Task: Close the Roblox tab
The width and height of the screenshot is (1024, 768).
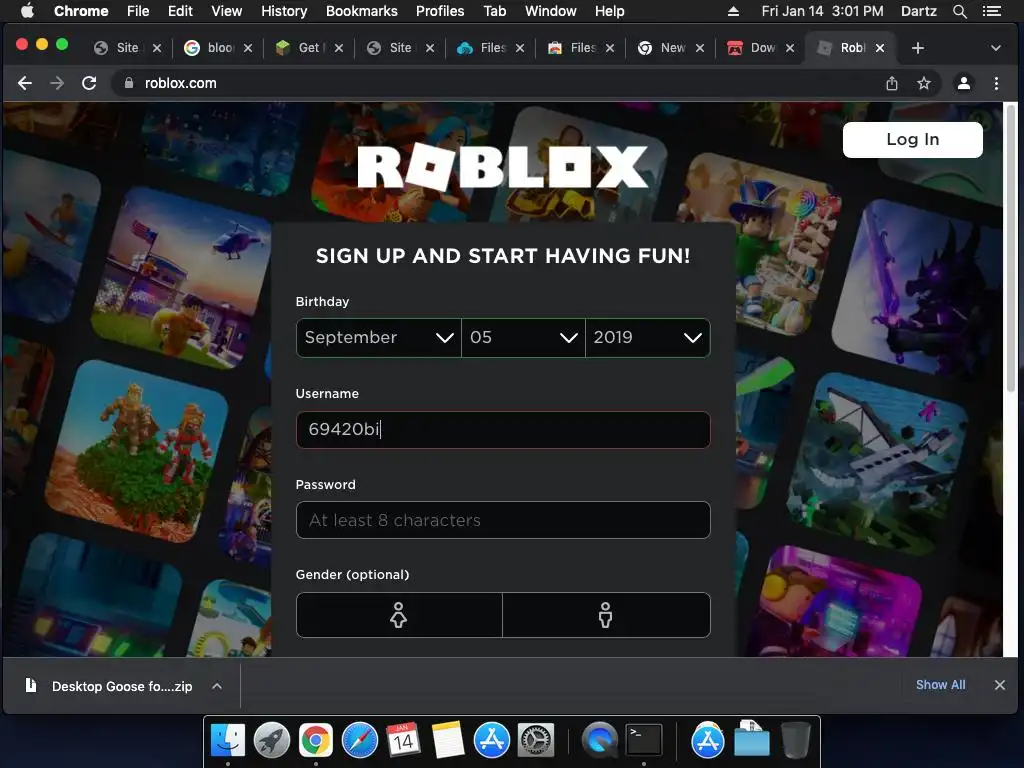Action: point(880,48)
